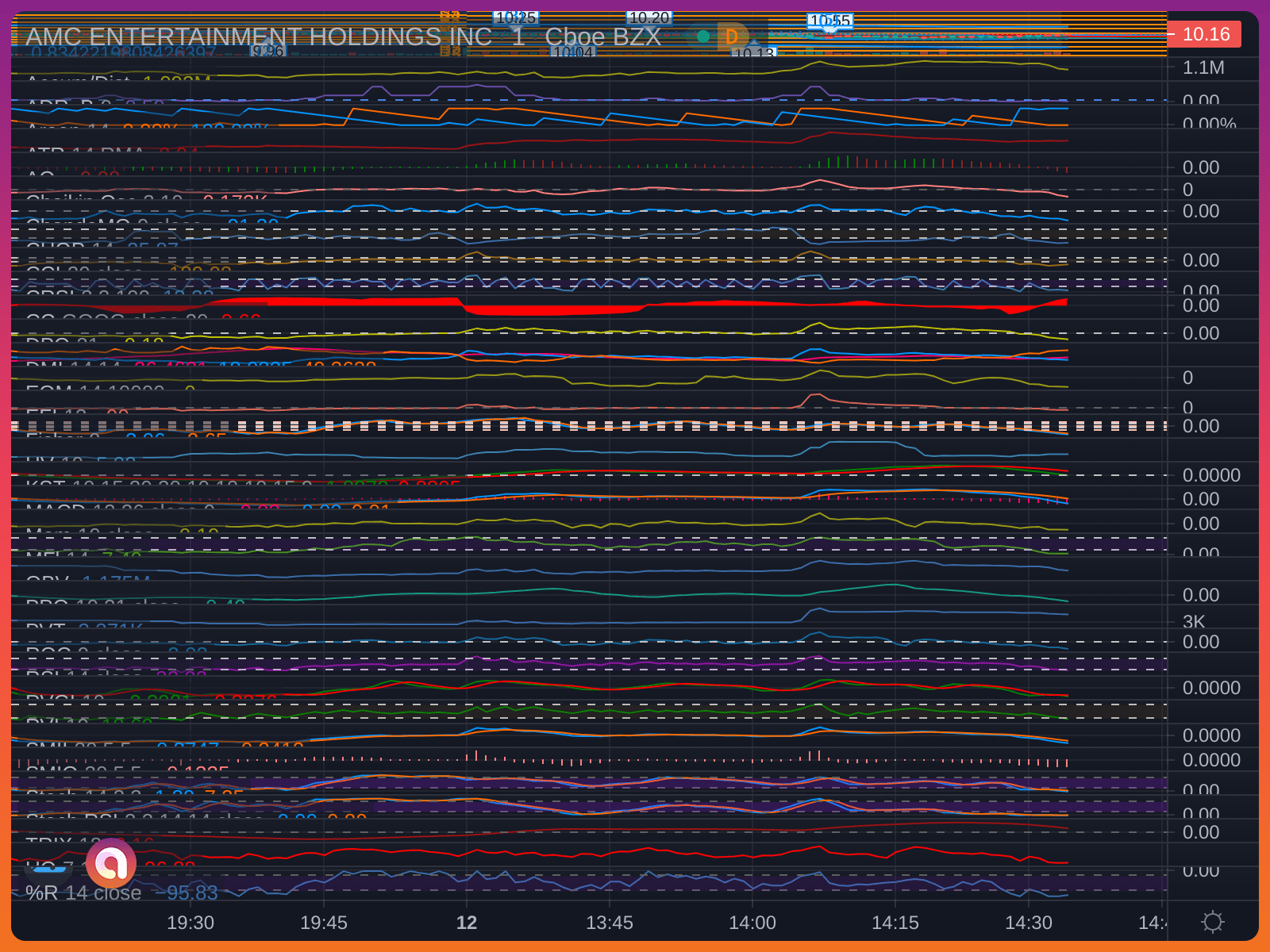This screenshot has width=1270, height=952.
Task: Click the 14:30 time axis label
Action: pos(1029,923)
